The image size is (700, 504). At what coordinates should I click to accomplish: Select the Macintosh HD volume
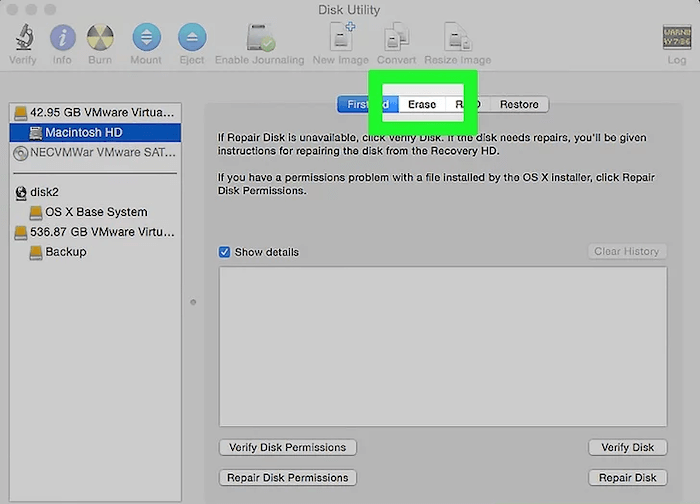click(95, 133)
